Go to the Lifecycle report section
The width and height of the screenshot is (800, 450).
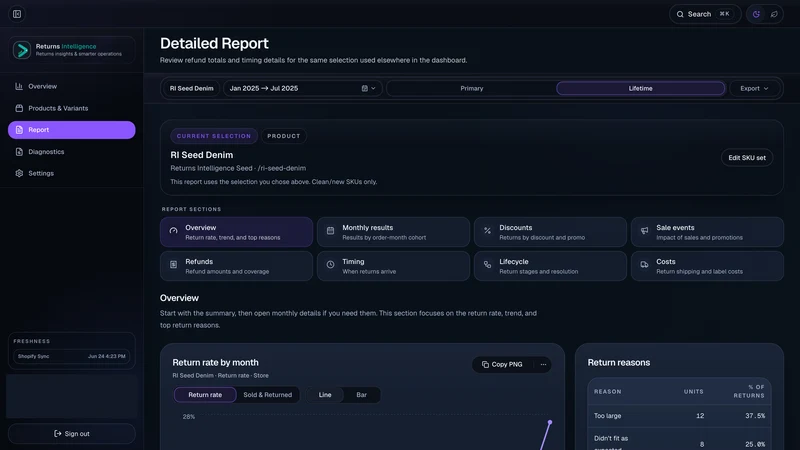(x=550, y=266)
